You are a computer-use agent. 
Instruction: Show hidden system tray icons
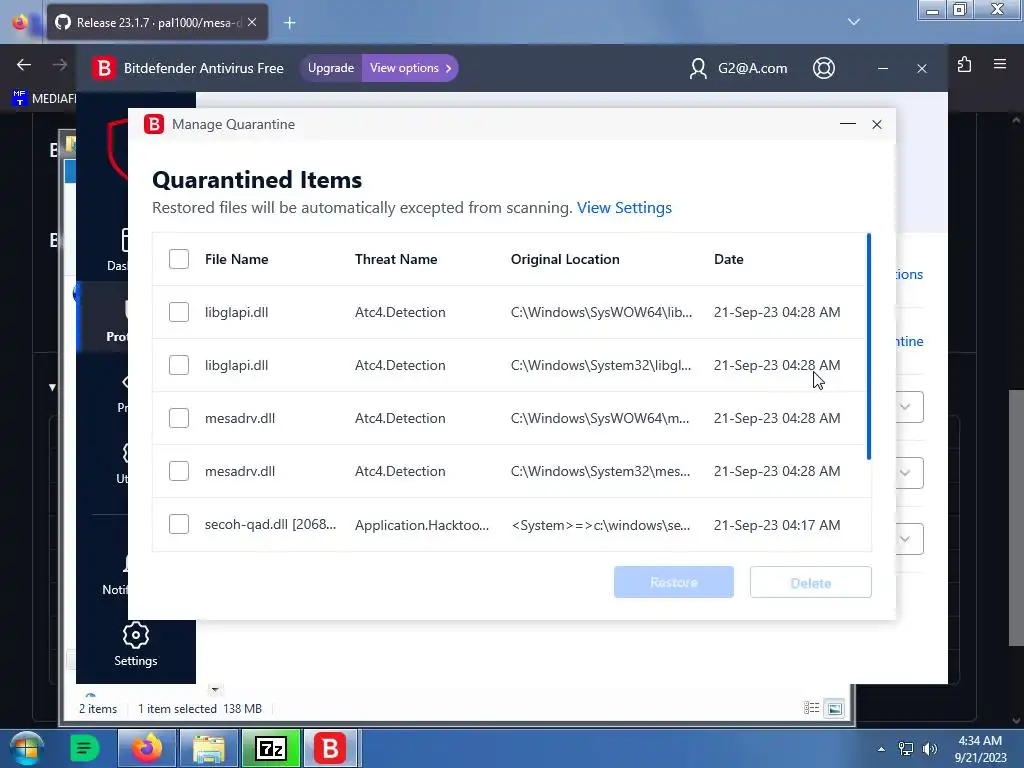pos(882,749)
